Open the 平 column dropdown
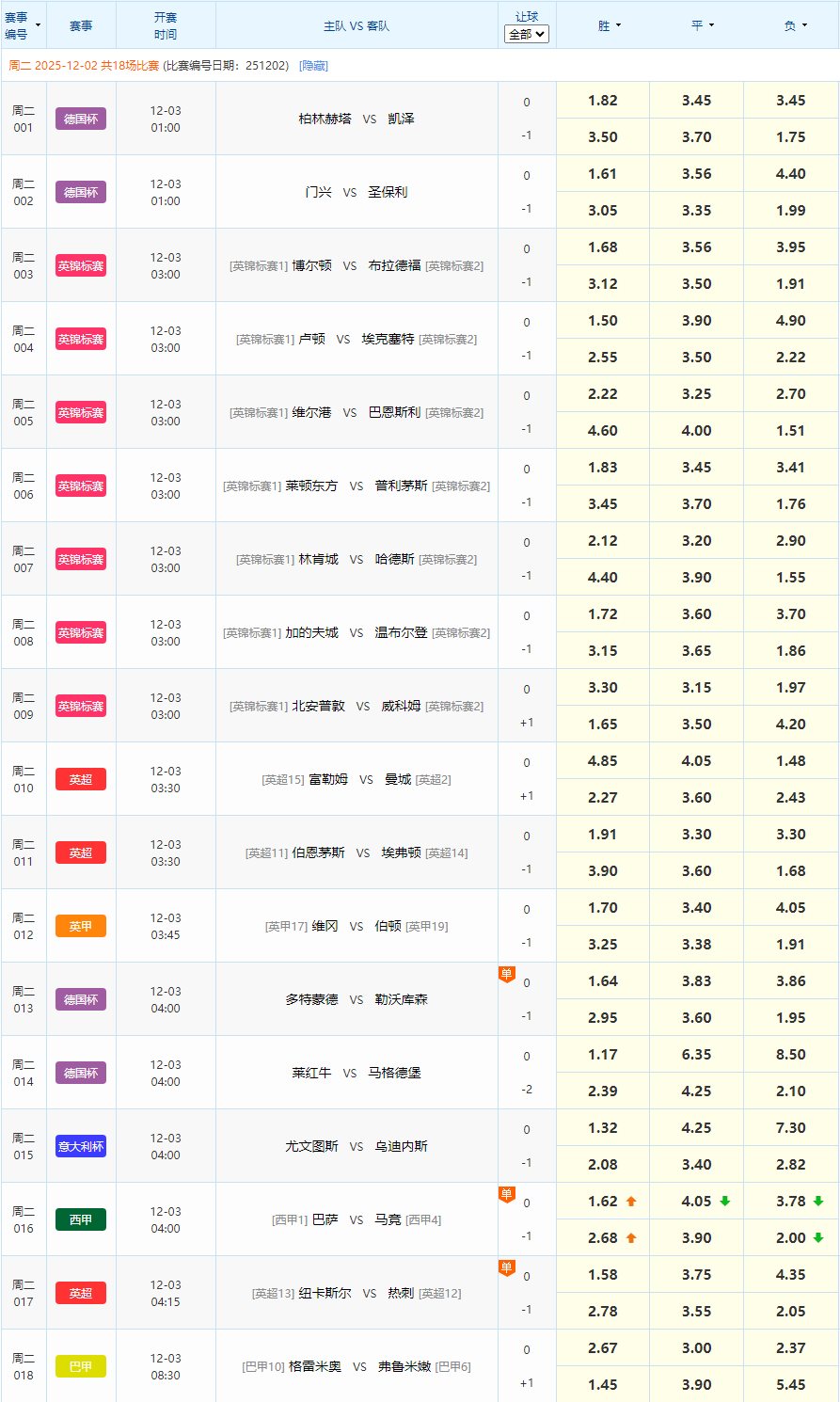Viewport: 840px width, 1402px height. click(703, 25)
